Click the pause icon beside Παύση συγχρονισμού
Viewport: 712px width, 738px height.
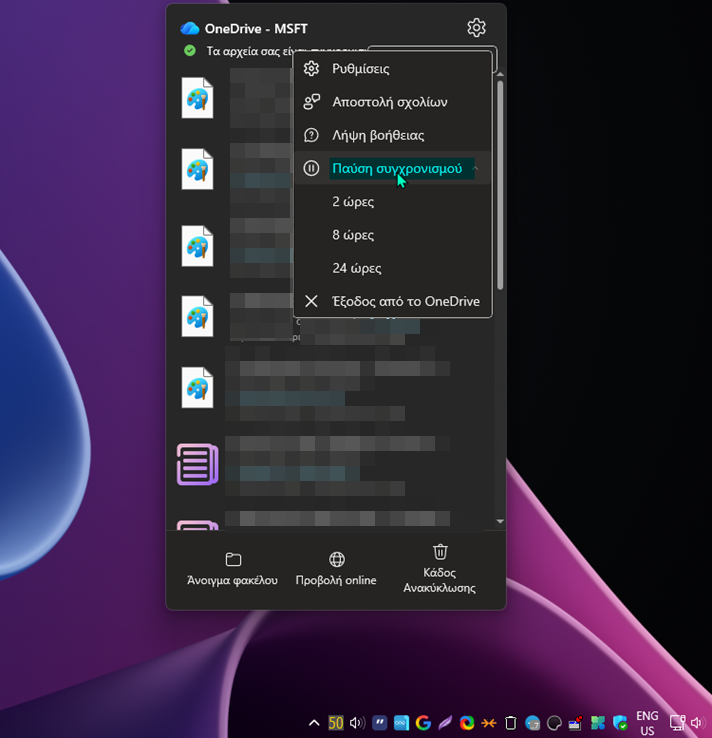pos(311,168)
